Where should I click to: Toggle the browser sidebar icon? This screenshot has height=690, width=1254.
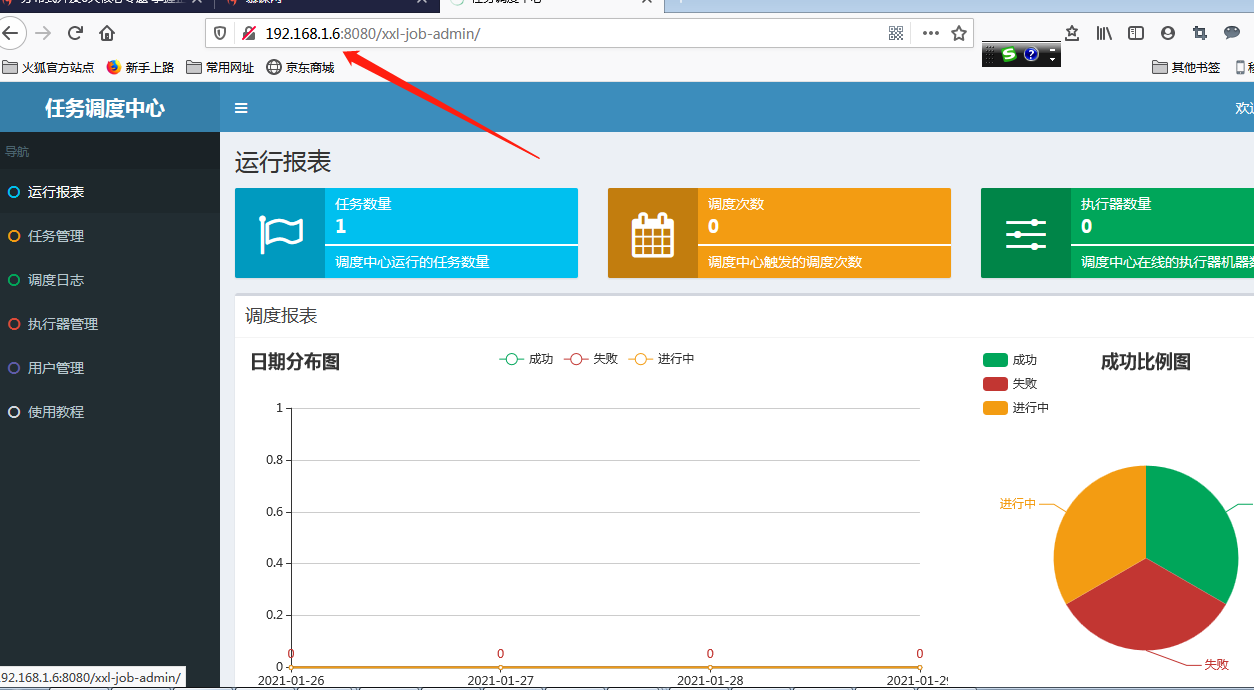point(1136,33)
